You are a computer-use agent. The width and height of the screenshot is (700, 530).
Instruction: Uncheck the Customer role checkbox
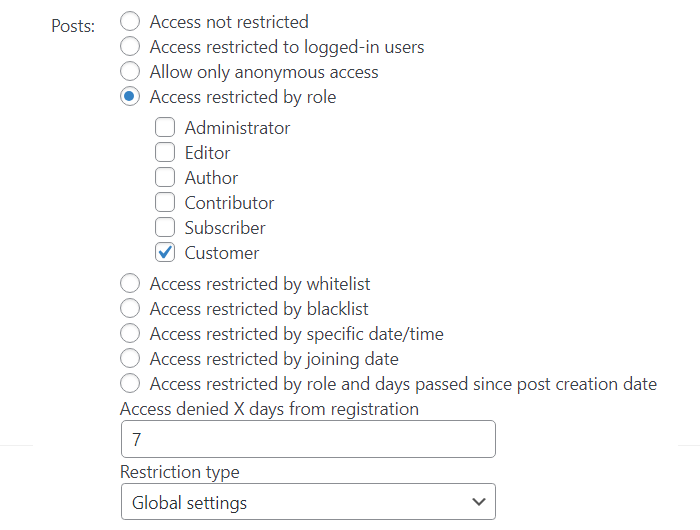[165, 252]
